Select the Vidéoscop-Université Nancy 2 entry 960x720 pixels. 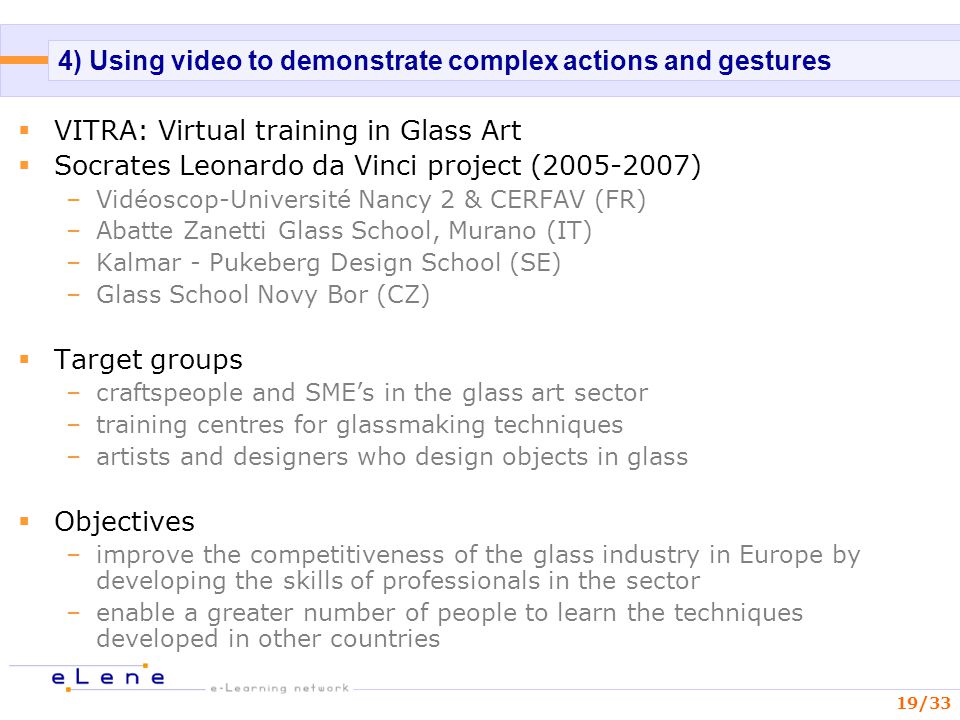pyautogui.click(x=371, y=200)
